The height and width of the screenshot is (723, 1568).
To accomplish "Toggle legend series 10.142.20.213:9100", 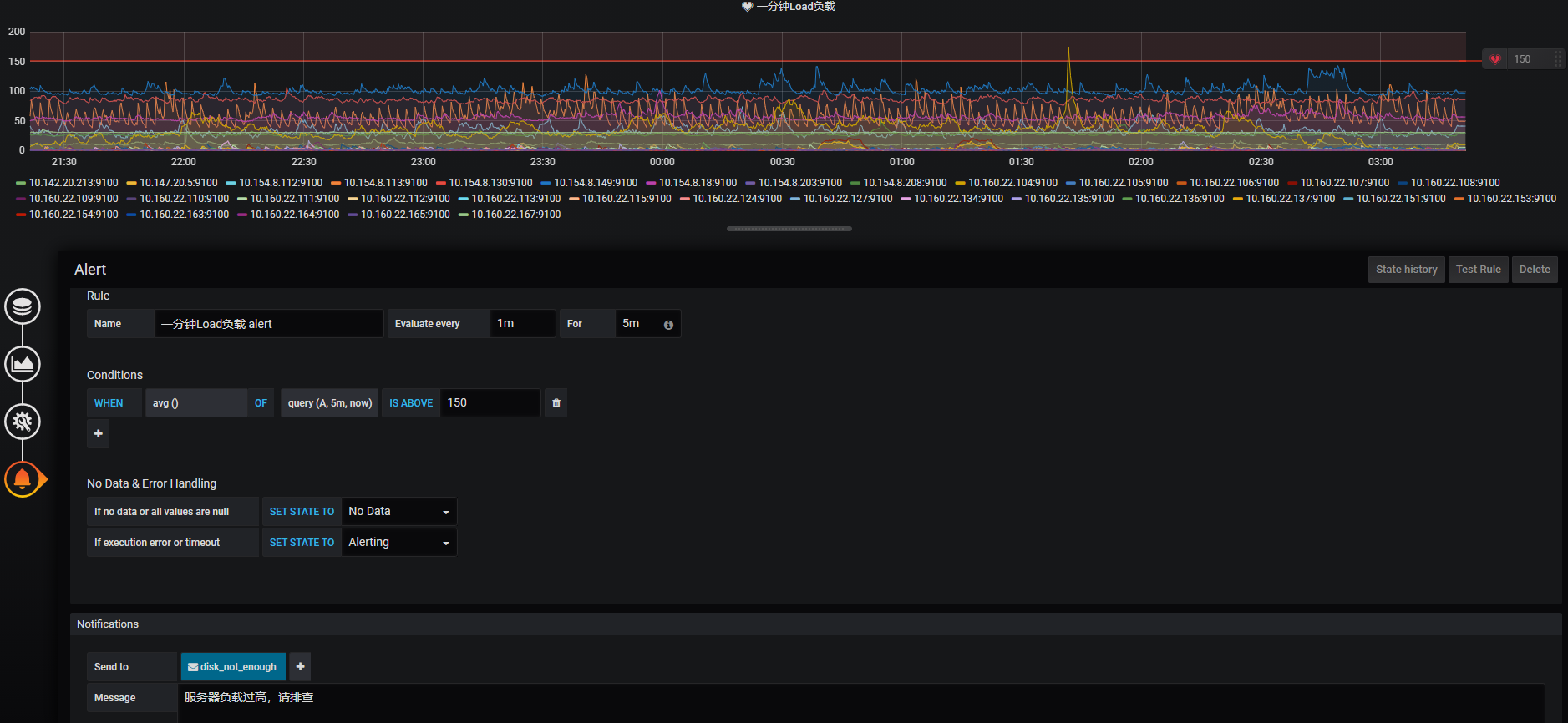I will [x=74, y=183].
